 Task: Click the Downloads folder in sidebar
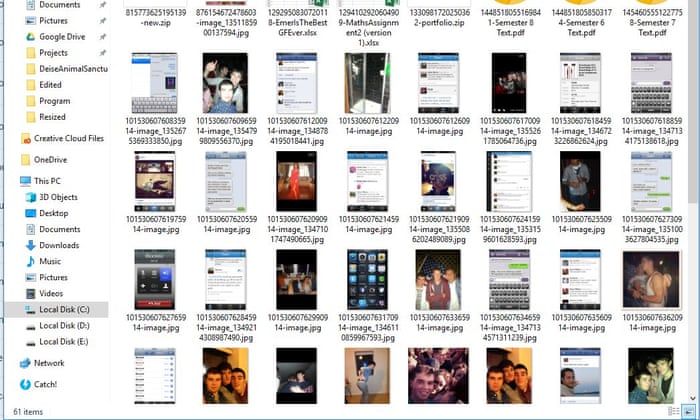click(x=59, y=245)
